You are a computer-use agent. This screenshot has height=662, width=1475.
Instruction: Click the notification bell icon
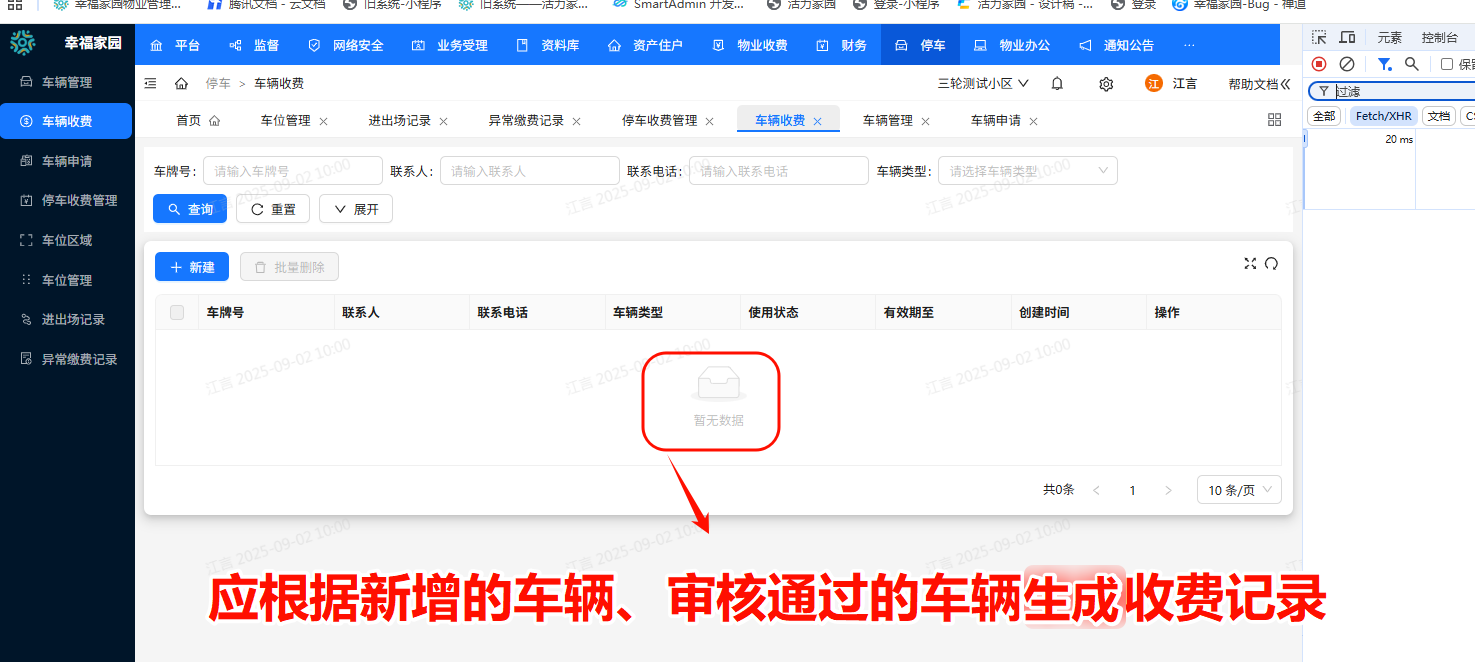pos(1057,84)
